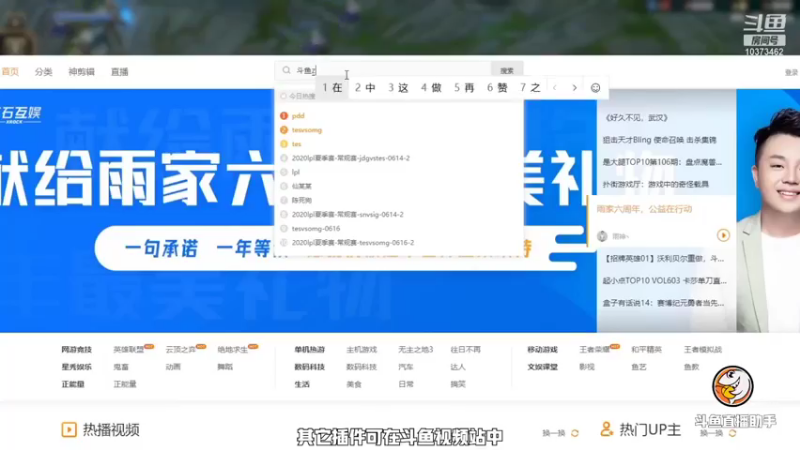
Task: Click the 雨神 uploader avatar
Action: coord(602,236)
